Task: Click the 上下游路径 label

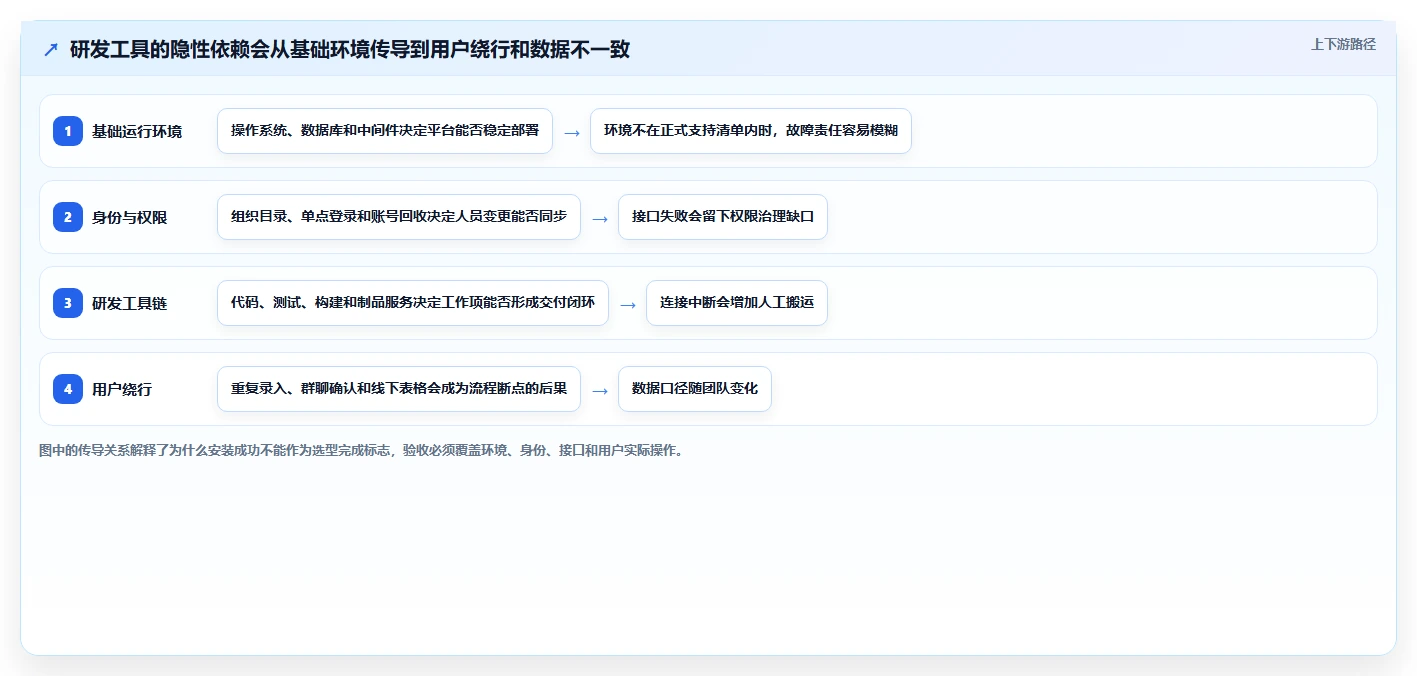Action: (1343, 44)
